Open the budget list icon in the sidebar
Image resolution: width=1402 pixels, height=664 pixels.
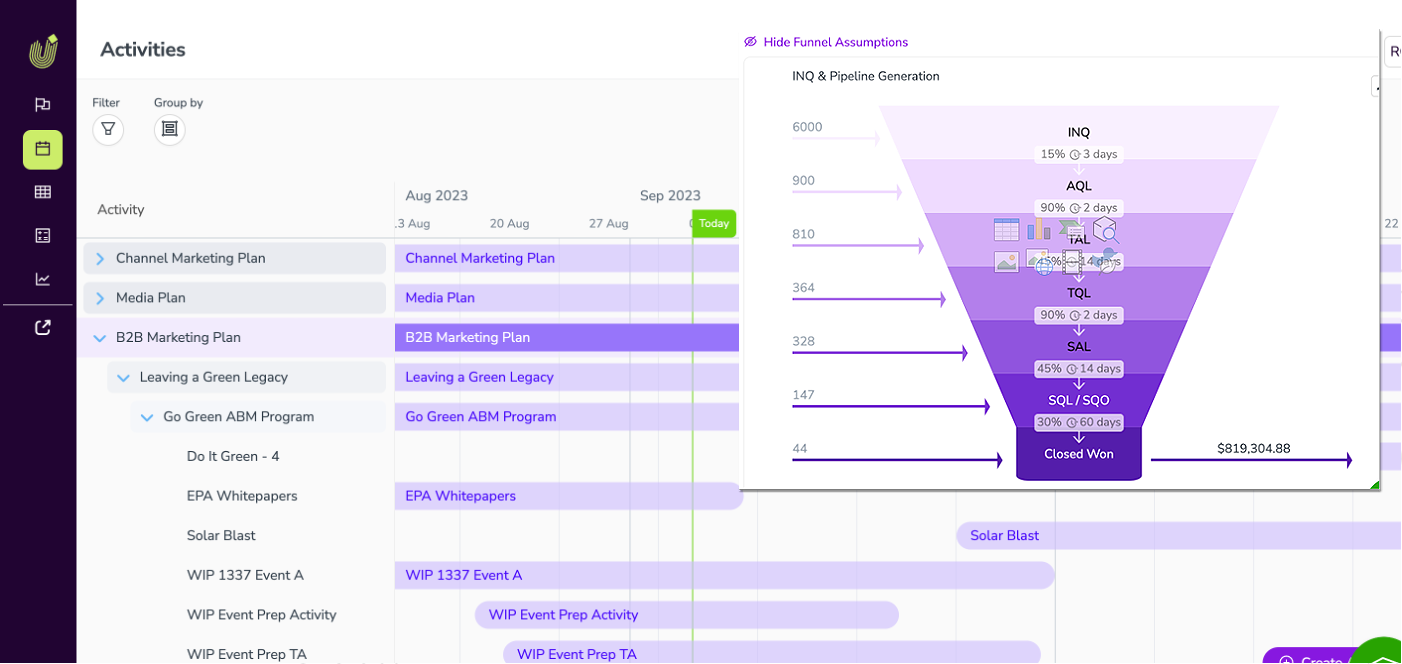pyautogui.click(x=42, y=236)
